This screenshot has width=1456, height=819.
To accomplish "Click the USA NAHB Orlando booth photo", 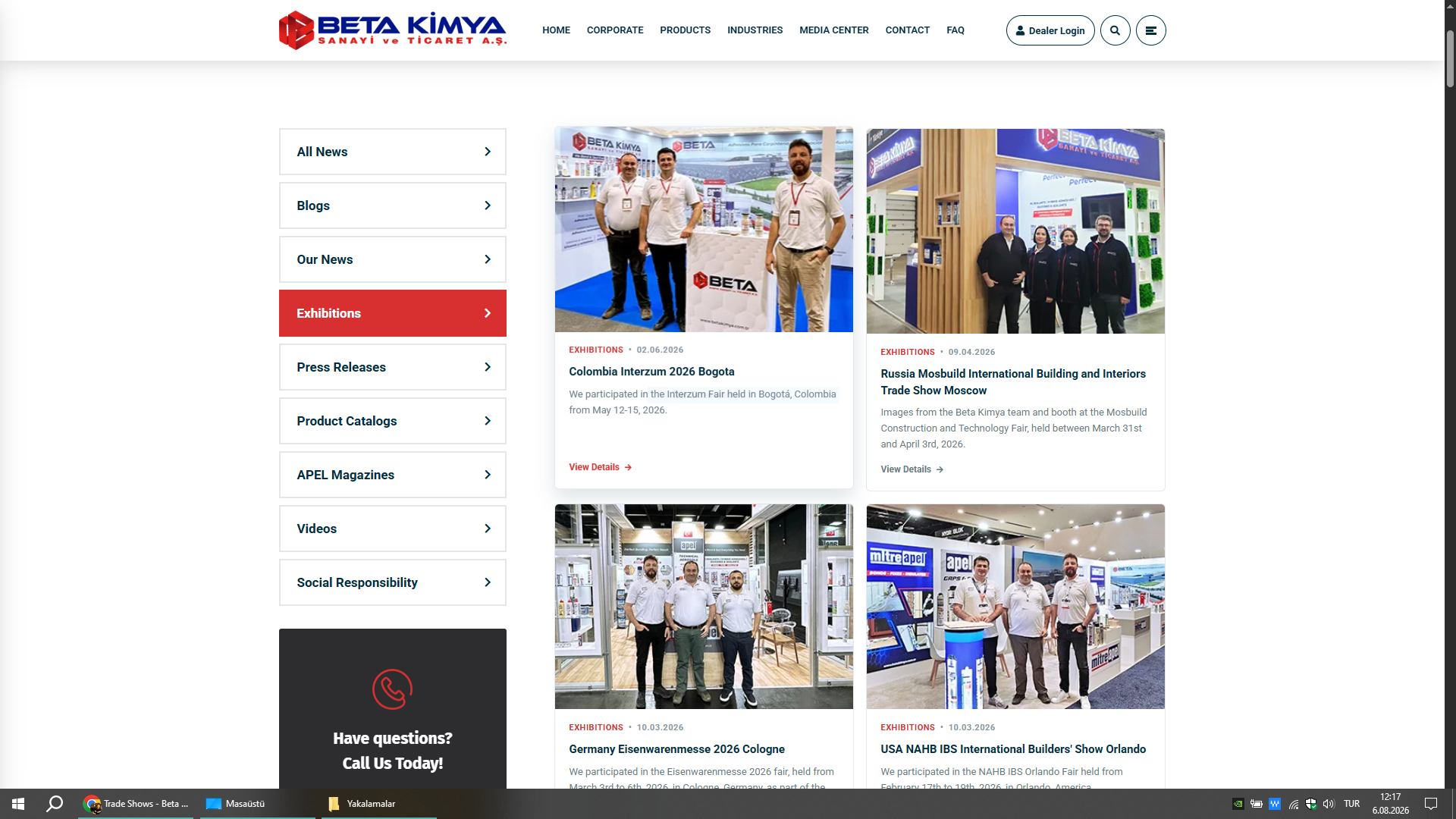I will (1015, 607).
